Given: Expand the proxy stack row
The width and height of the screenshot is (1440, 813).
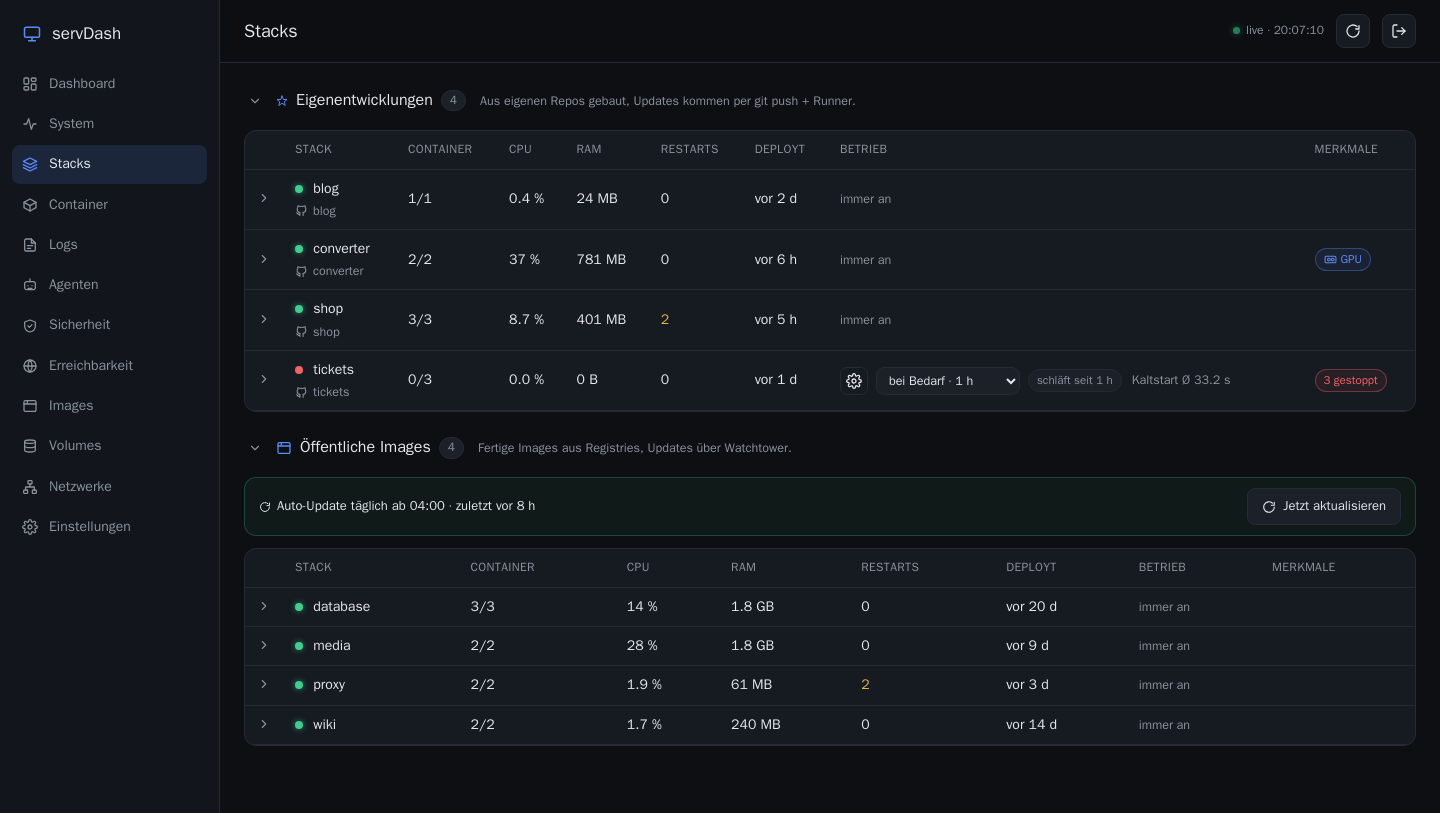Looking at the screenshot, I should click(264, 684).
